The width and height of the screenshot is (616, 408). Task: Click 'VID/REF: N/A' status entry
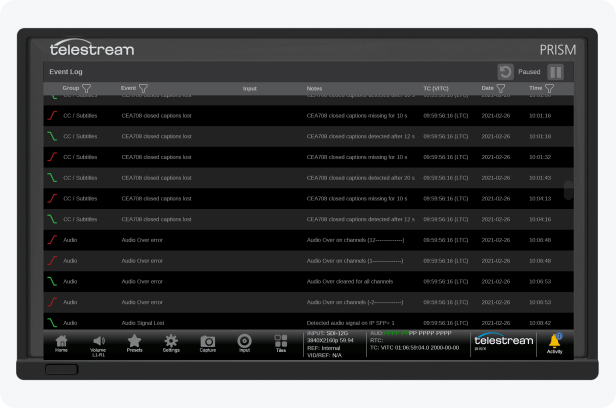(324, 355)
